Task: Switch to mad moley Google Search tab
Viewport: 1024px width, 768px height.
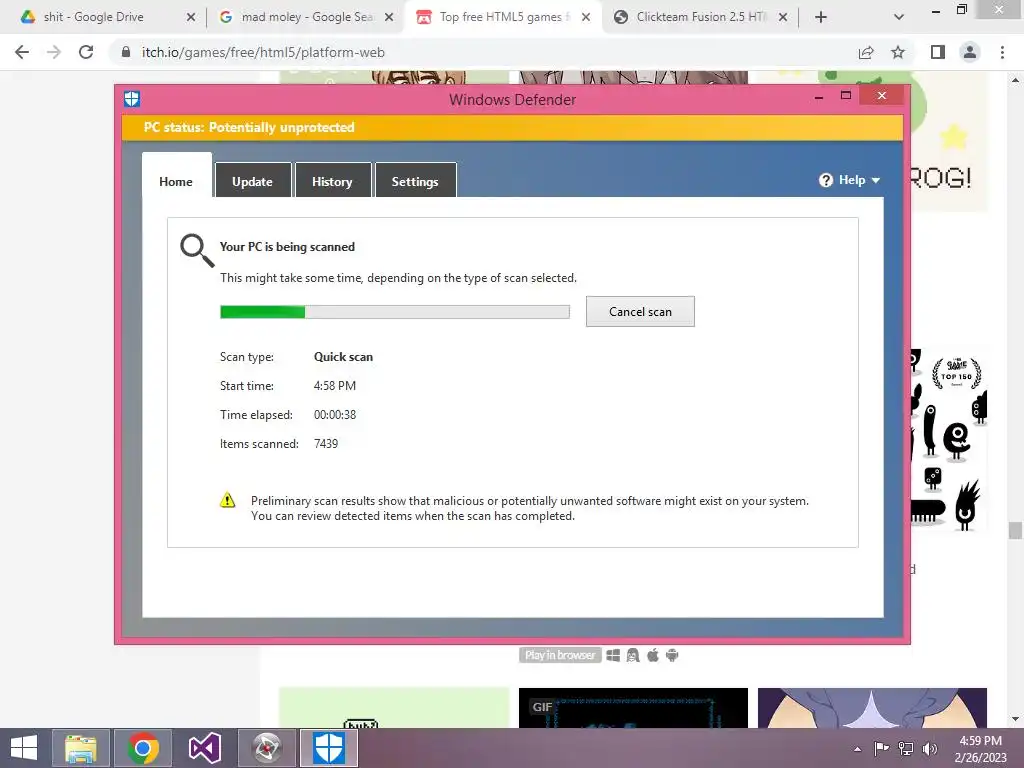Action: pos(304,17)
